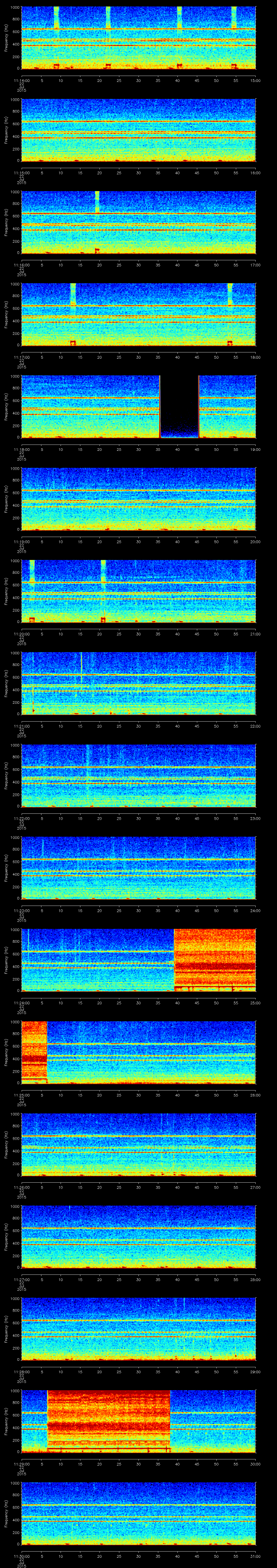The height and width of the screenshot is (1568, 277).
Task: Click the black data gap in 11:18:00 spectrogram
Action: [x=180, y=407]
